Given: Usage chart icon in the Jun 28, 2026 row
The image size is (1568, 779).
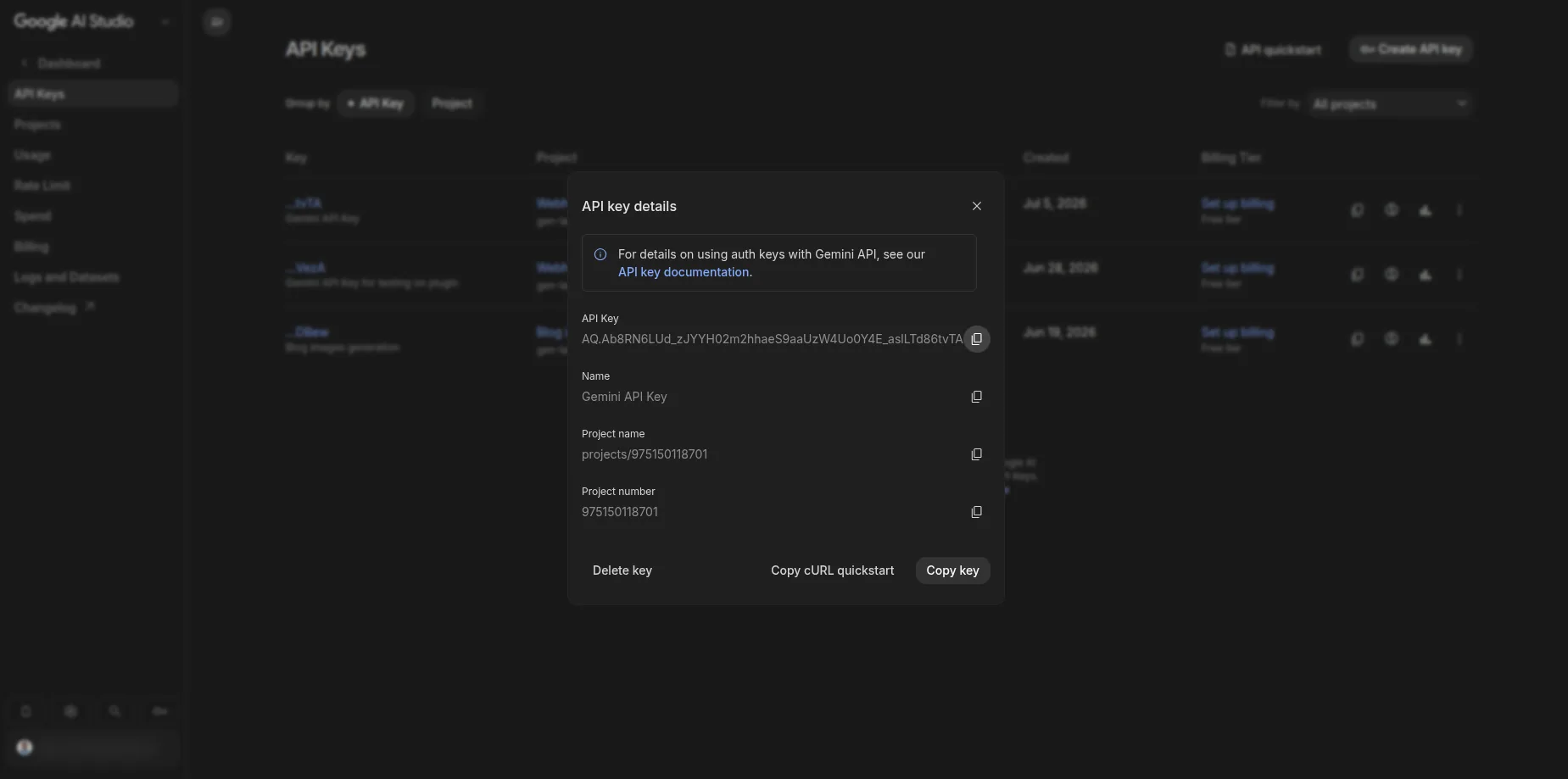Looking at the screenshot, I should (x=1426, y=275).
